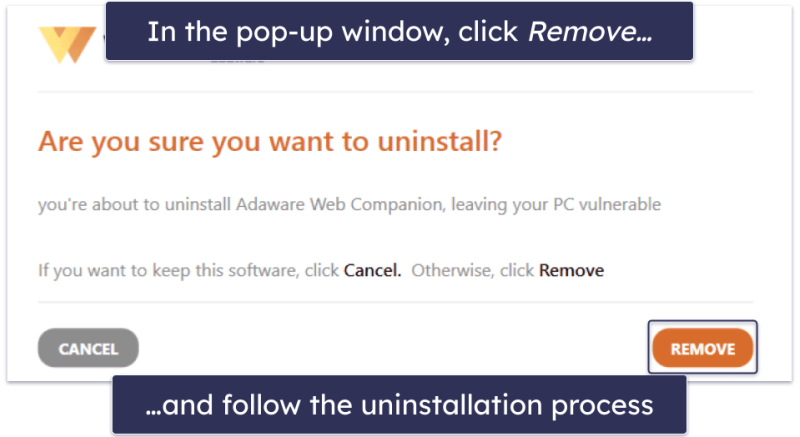Click the yellow-orange Adaware logo icon
800x437 pixels.
[67, 45]
